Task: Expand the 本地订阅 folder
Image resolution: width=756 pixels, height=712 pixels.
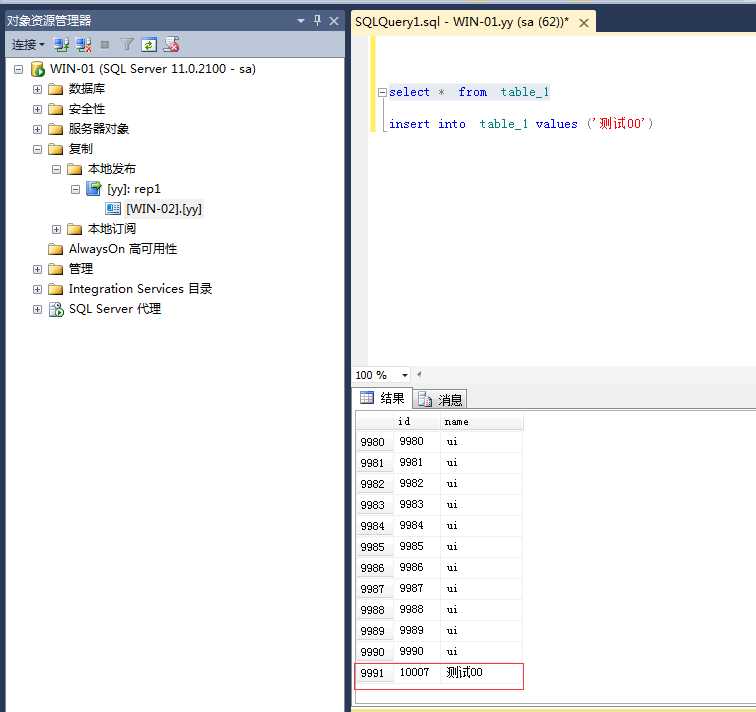Action: tap(56, 229)
